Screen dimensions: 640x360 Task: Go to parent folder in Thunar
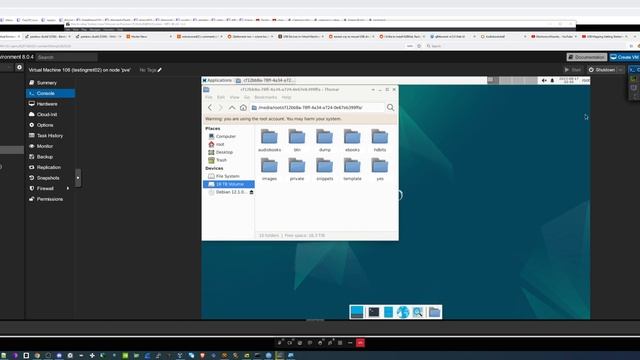232,108
